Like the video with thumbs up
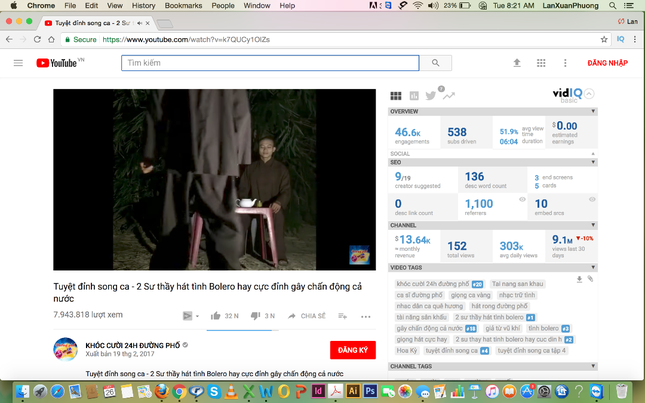The height and width of the screenshot is (403, 645). pos(215,316)
